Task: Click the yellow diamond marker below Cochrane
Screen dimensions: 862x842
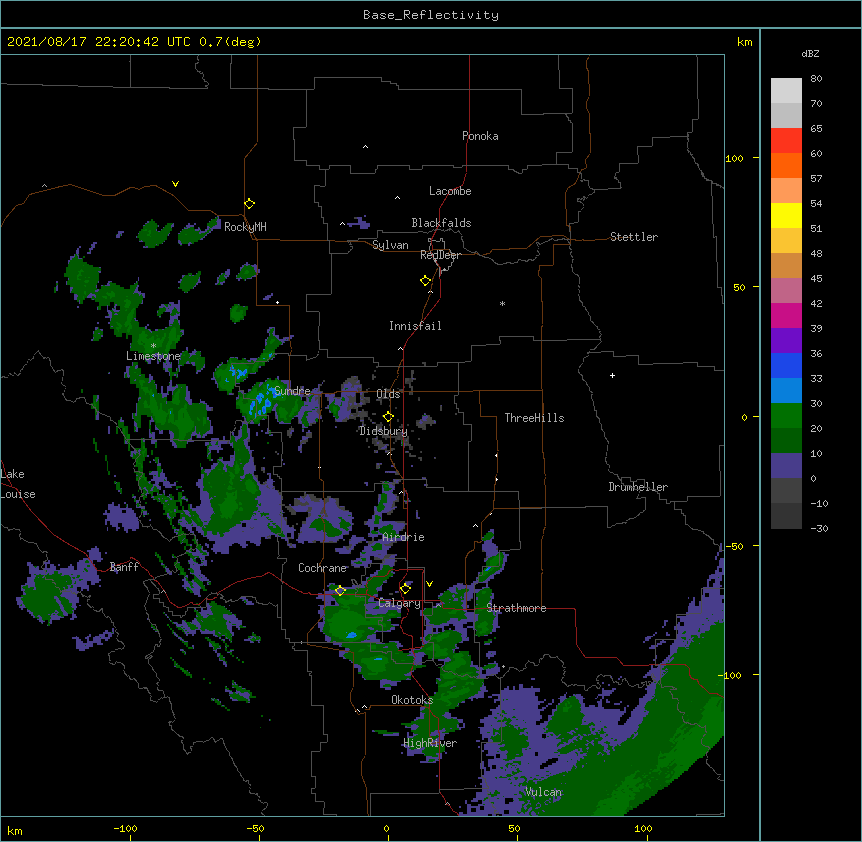Action: coord(340,591)
